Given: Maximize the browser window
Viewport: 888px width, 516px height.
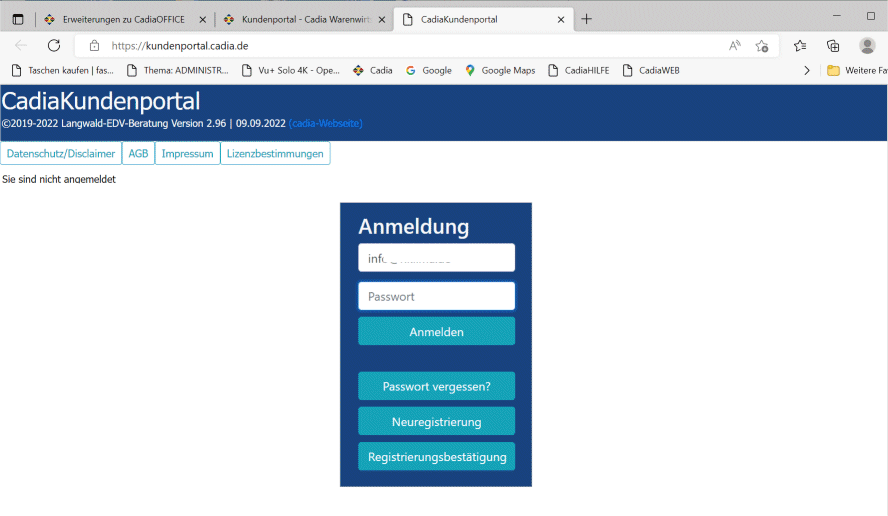Looking at the screenshot, I should tap(871, 16).
